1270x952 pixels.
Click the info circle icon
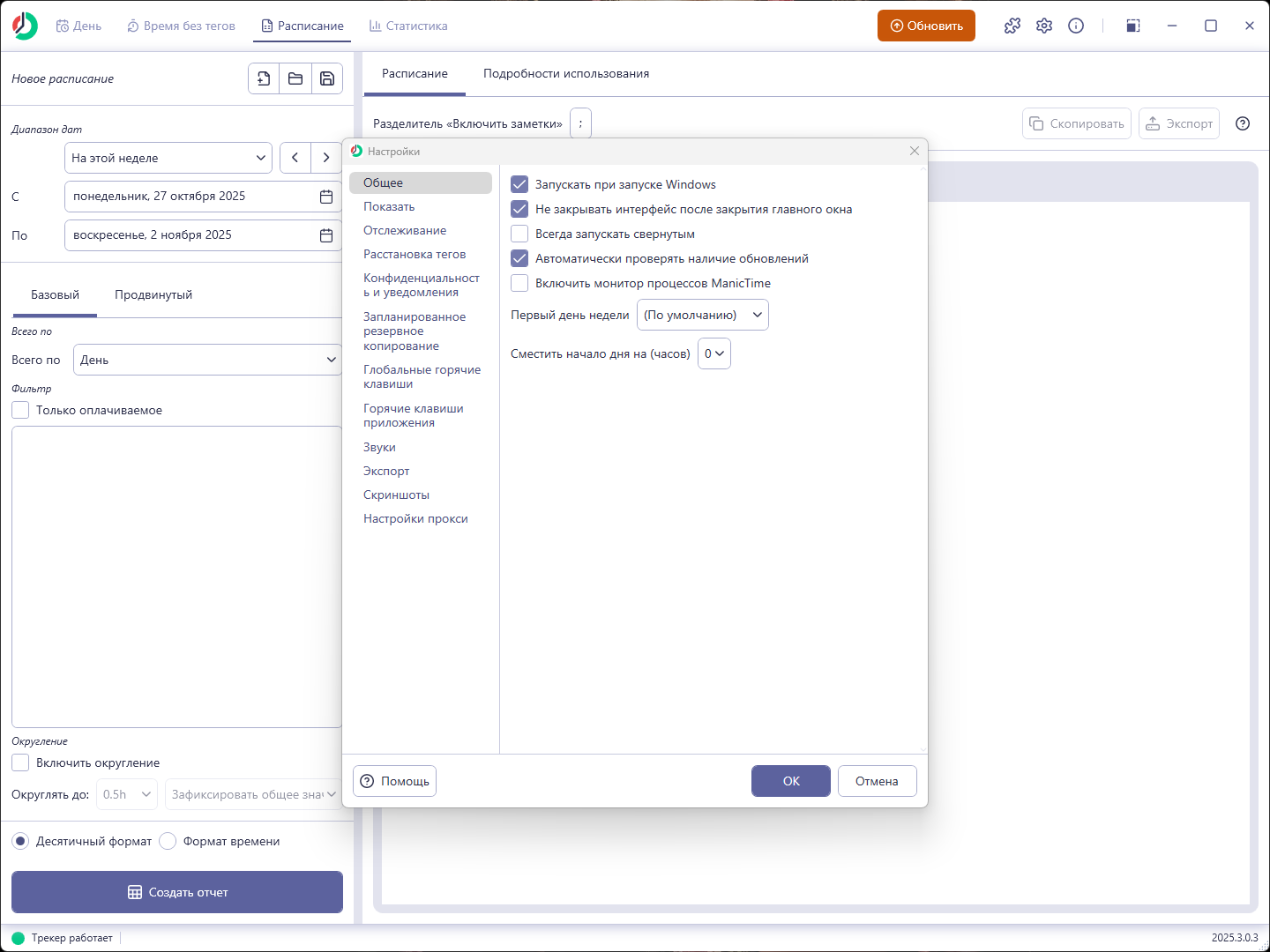click(1076, 26)
